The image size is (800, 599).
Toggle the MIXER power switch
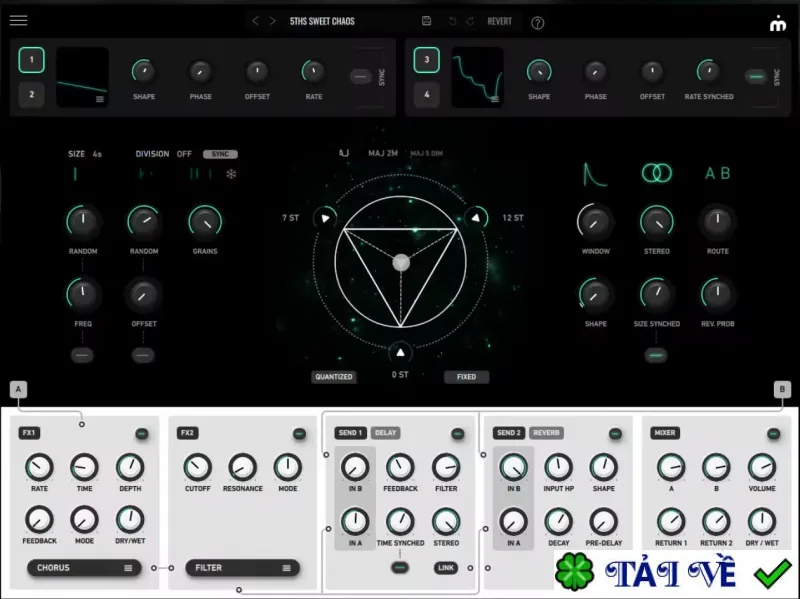[773, 434]
